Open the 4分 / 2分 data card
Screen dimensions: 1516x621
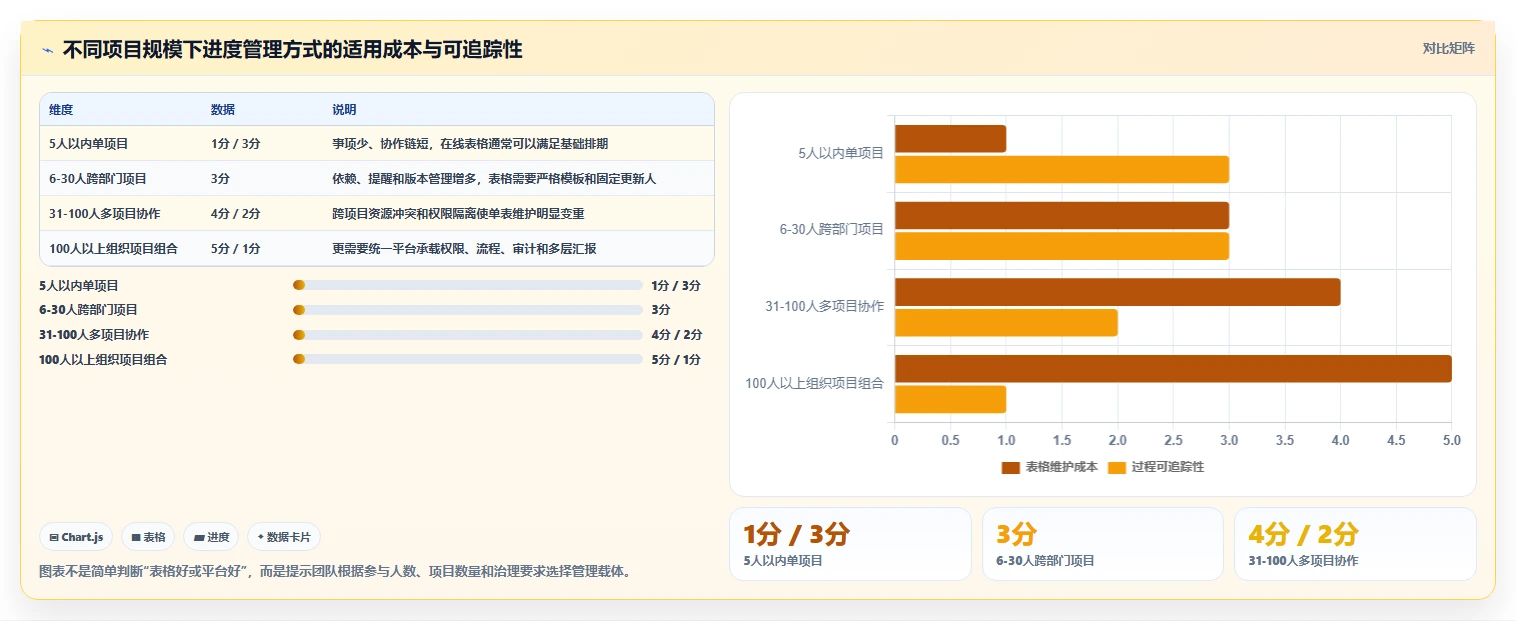1355,544
